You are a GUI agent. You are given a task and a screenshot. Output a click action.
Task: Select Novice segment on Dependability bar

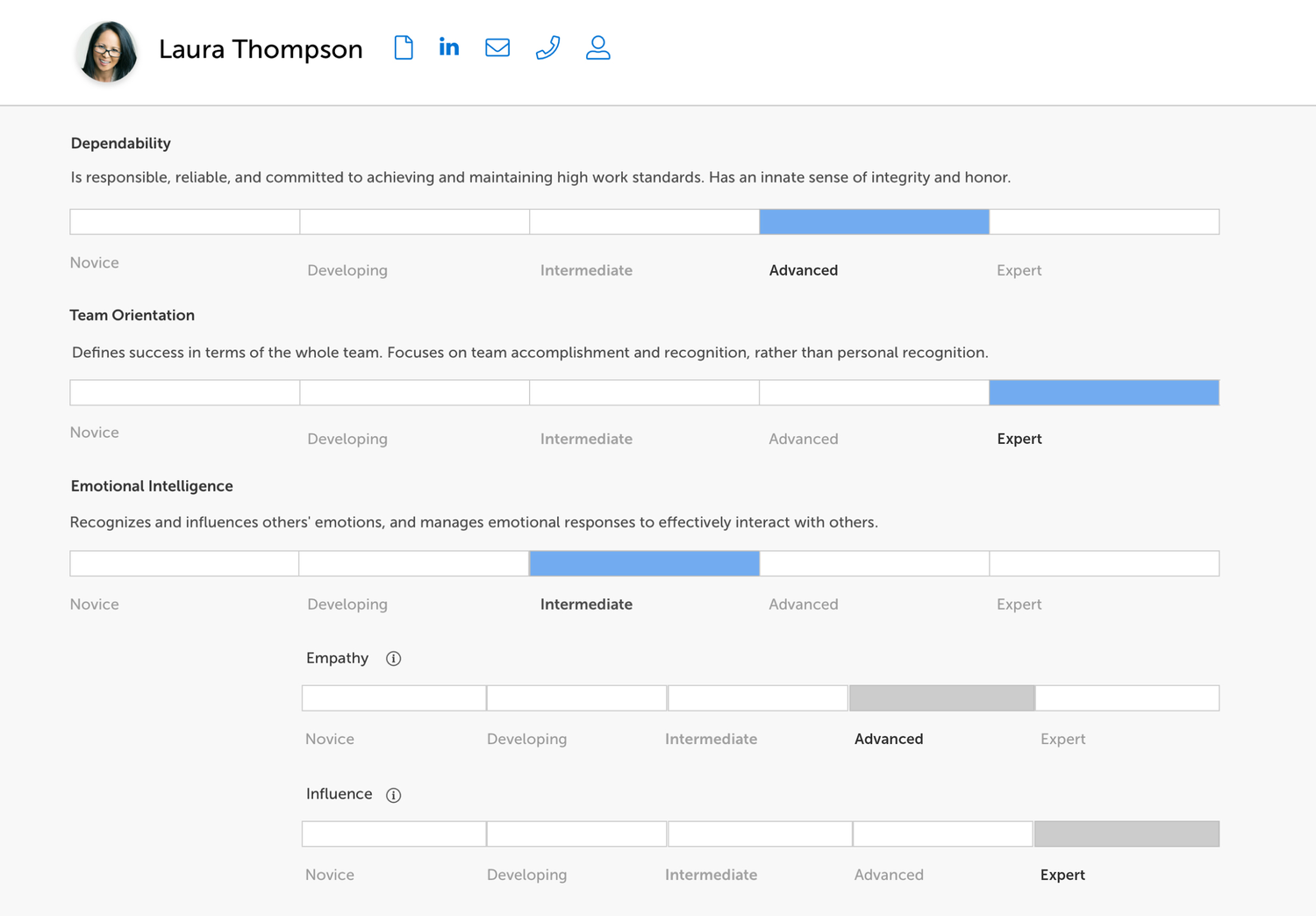pos(185,222)
